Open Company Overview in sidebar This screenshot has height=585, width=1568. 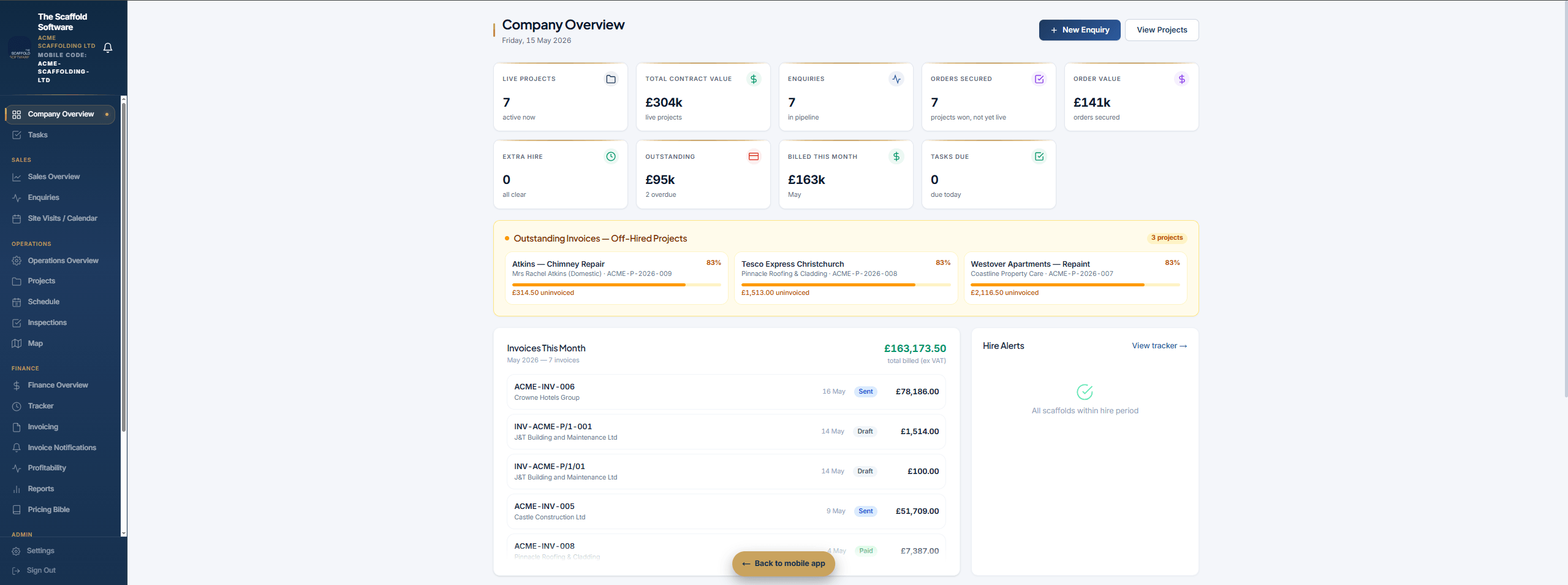[60, 115]
